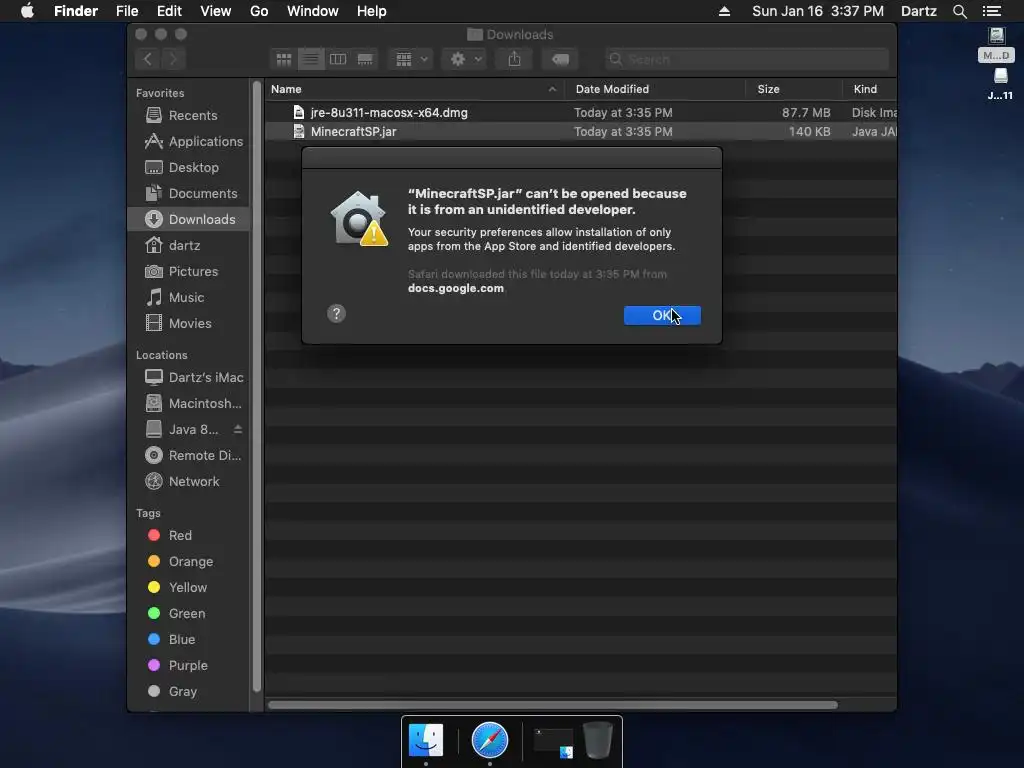Switch Finder to list view

(x=311, y=59)
